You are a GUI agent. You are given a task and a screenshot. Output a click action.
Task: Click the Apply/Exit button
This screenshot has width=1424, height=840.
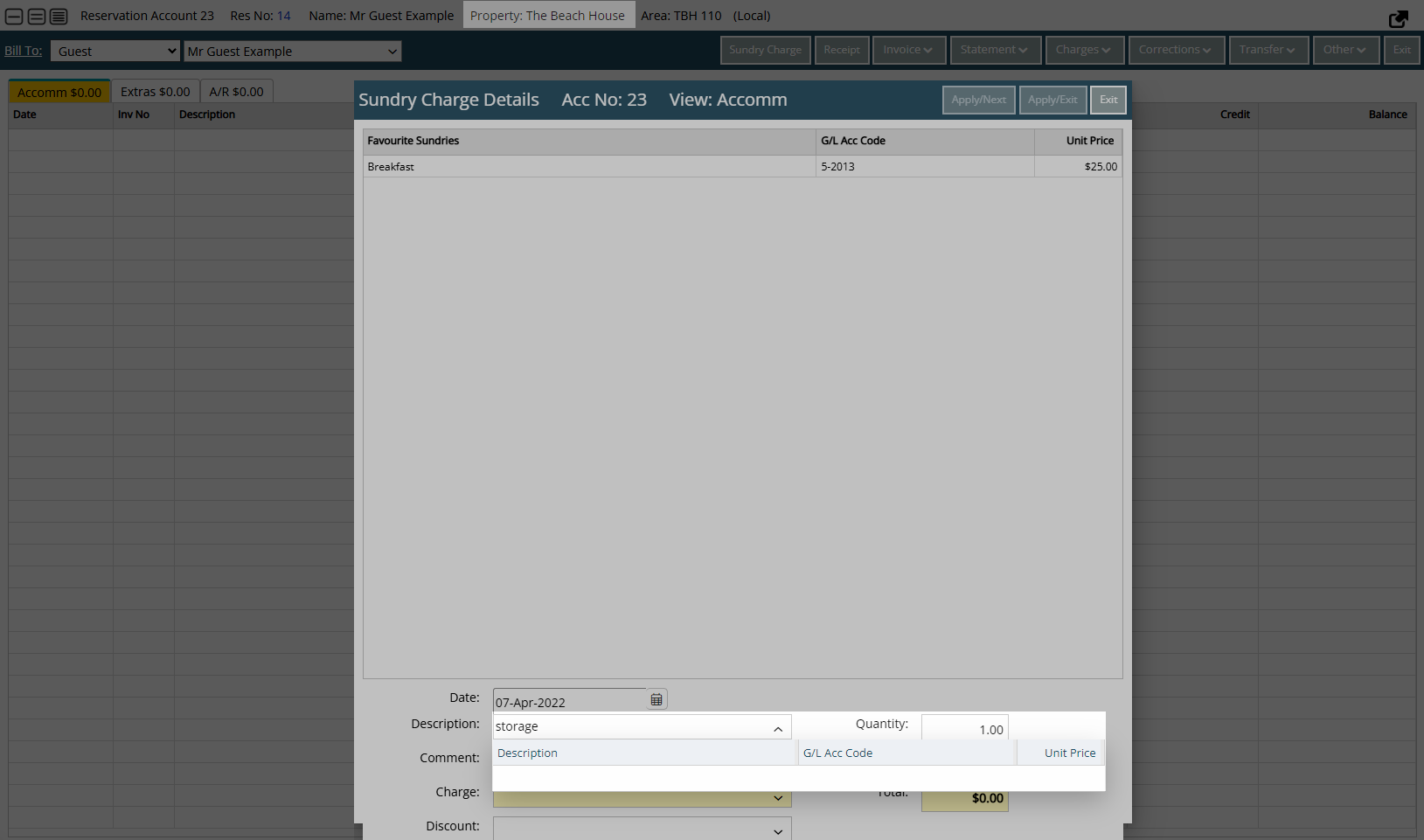pyautogui.click(x=1052, y=100)
